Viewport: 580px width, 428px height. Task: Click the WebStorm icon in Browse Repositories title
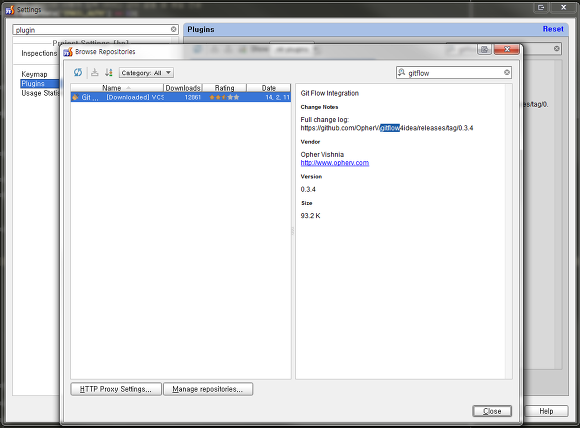pos(68,52)
